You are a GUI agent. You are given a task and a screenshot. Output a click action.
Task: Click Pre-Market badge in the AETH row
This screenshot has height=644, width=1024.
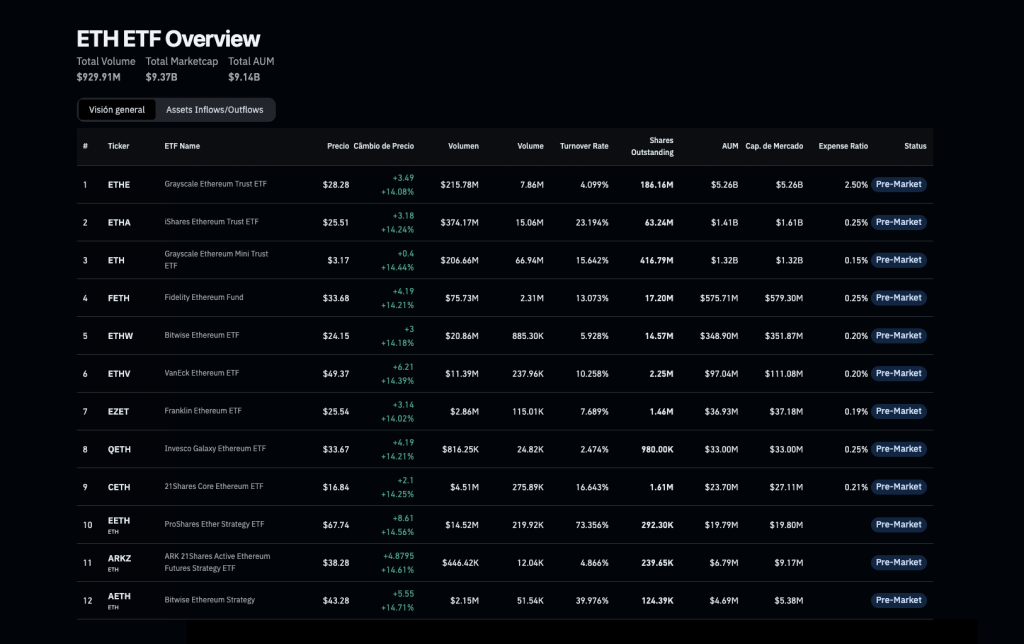pyautogui.click(x=898, y=600)
